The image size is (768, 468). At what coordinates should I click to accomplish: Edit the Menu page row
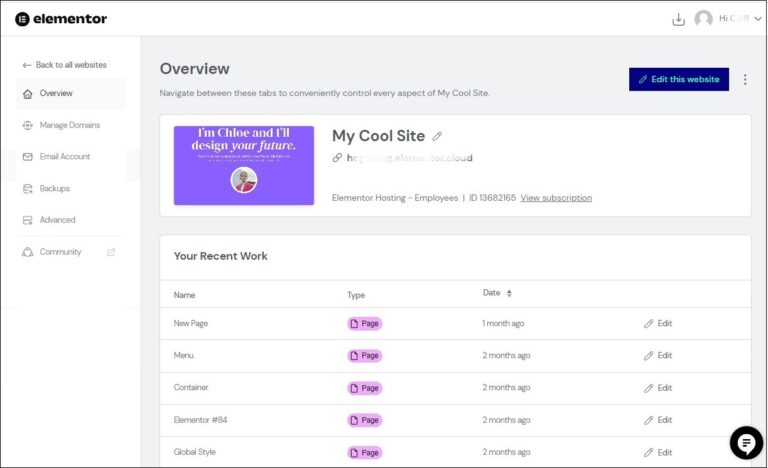point(658,355)
